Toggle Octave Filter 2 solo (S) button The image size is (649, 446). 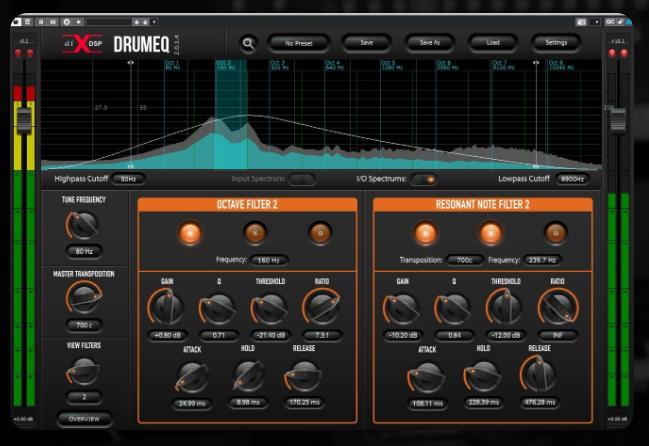click(x=255, y=233)
